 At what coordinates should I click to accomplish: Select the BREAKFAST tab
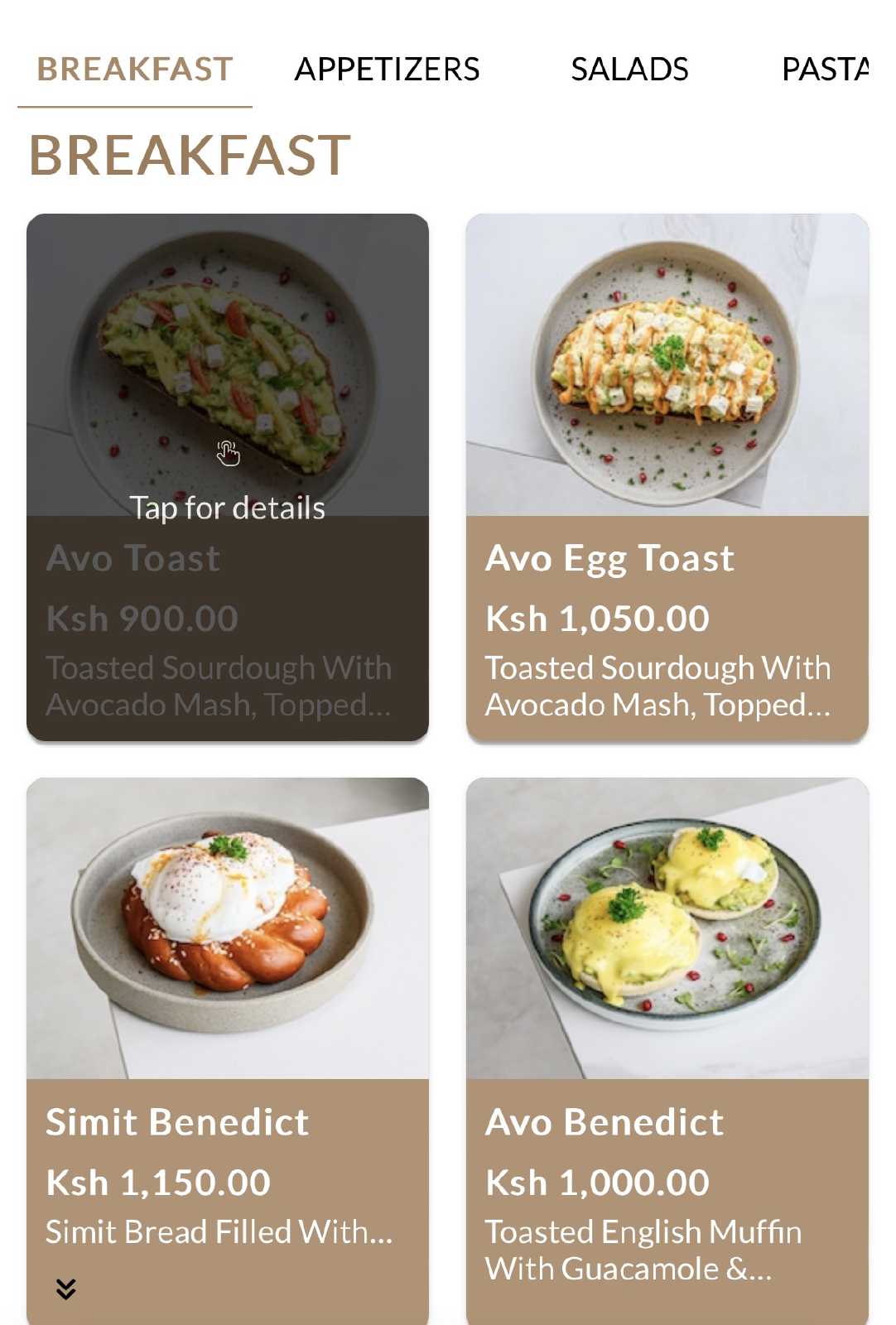click(x=135, y=69)
